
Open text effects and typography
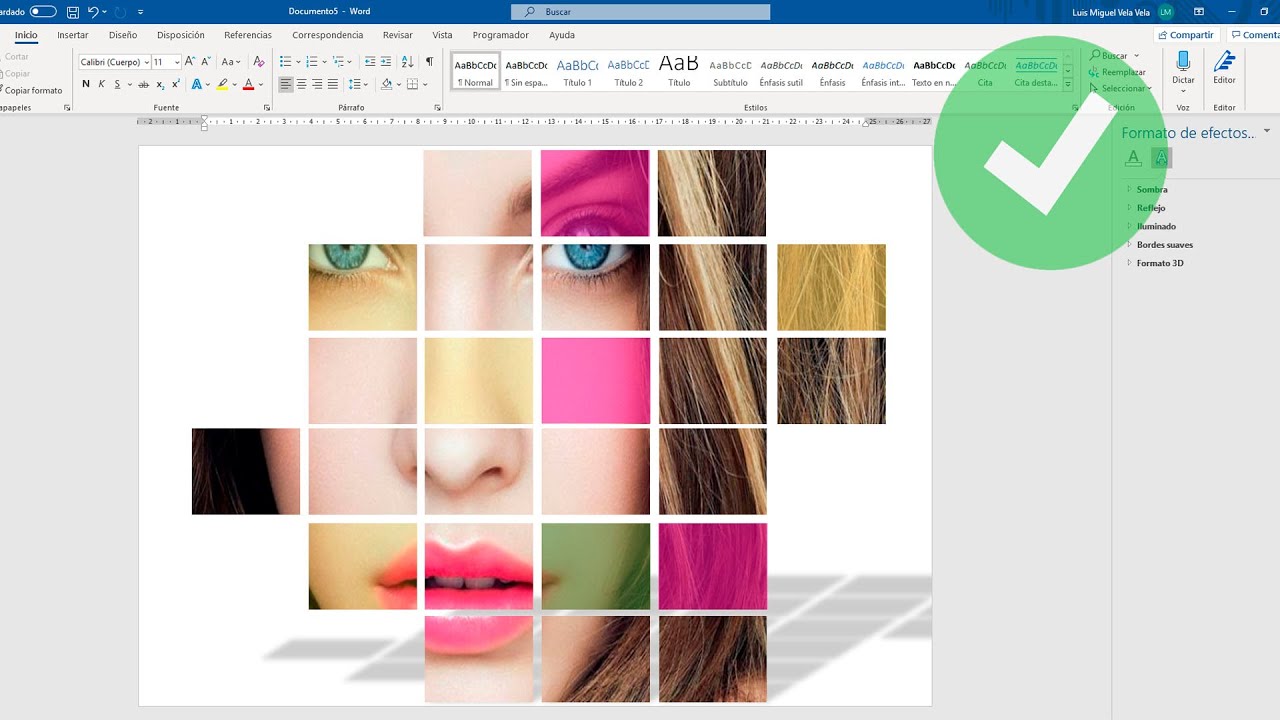tap(197, 84)
